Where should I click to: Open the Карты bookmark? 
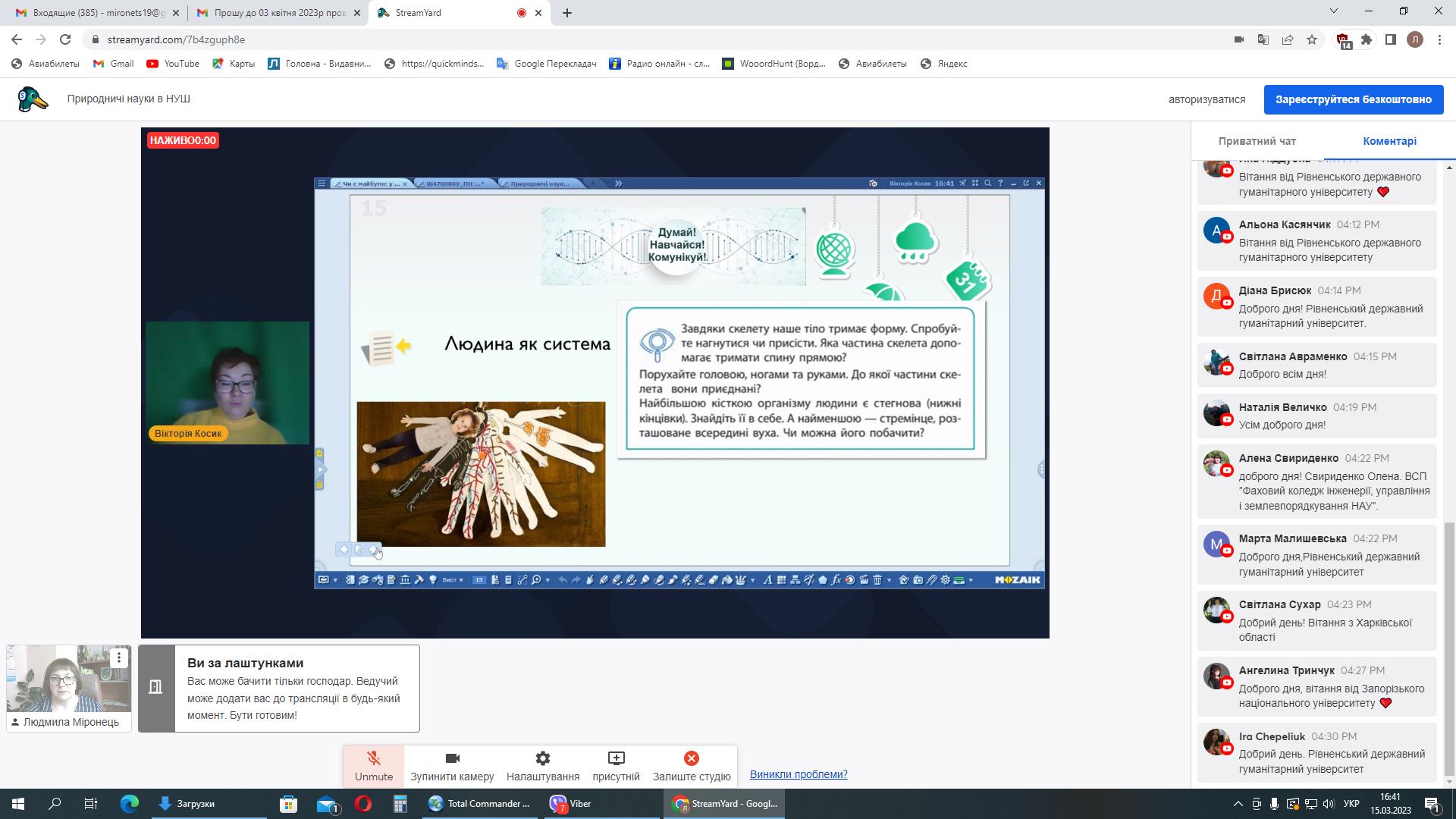tap(234, 64)
